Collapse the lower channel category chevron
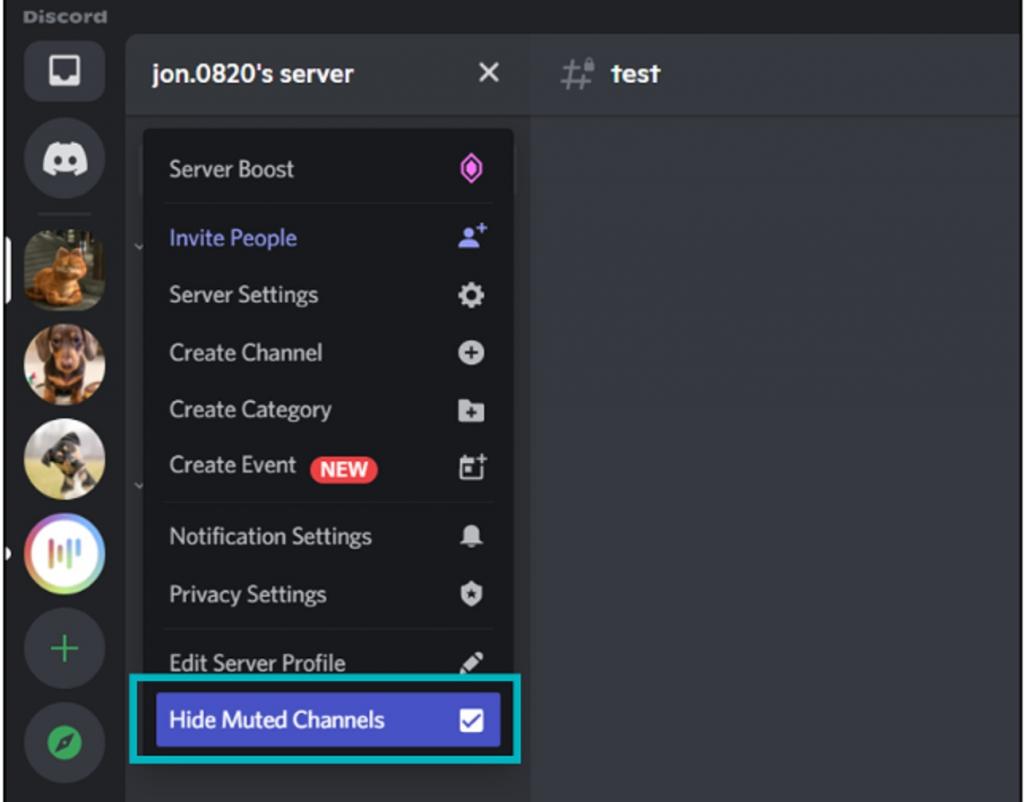Viewport: 1024px width, 802px height. pyautogui.click(x=138, y=485)
